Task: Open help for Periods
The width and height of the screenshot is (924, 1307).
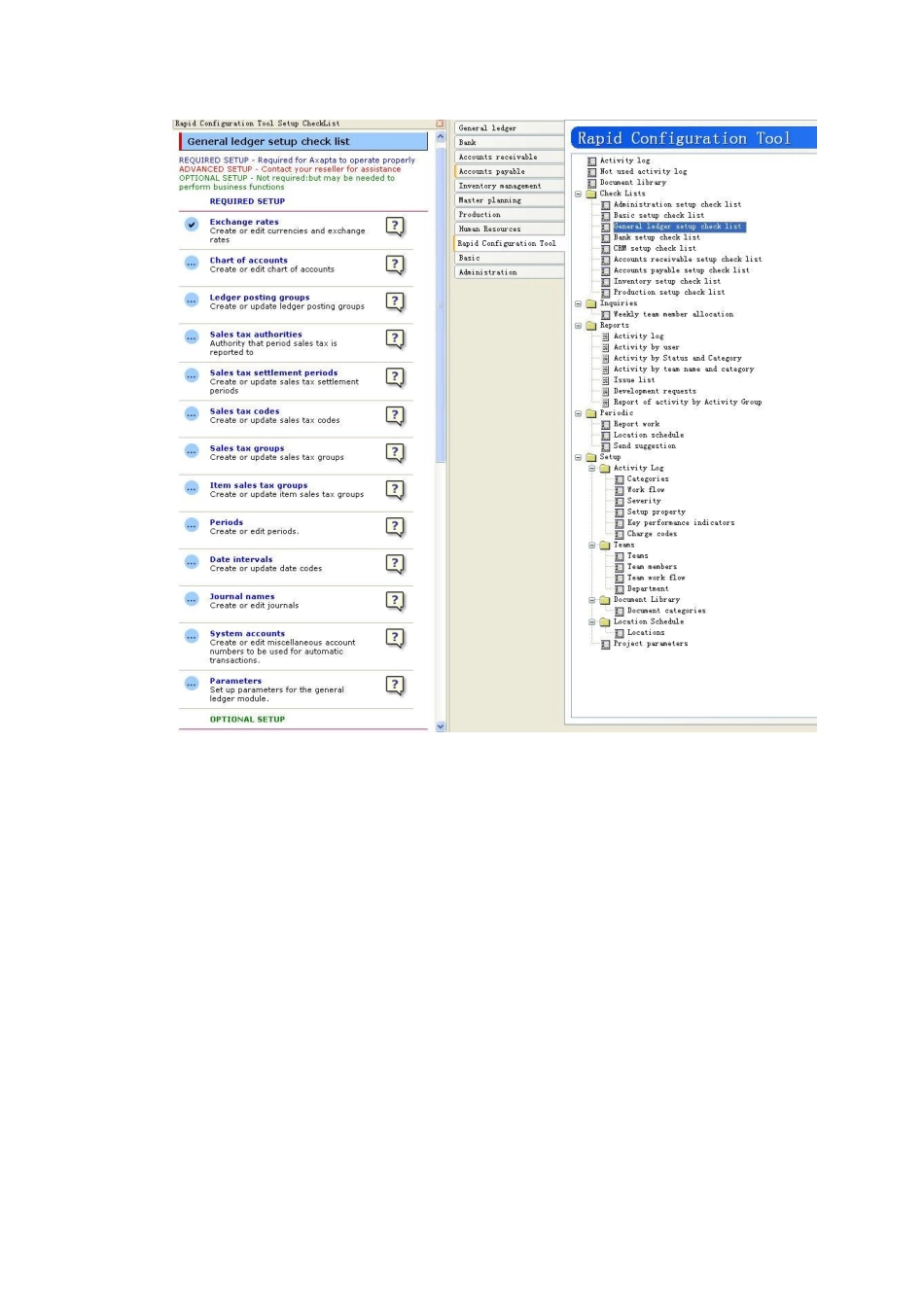Action: 395,526
